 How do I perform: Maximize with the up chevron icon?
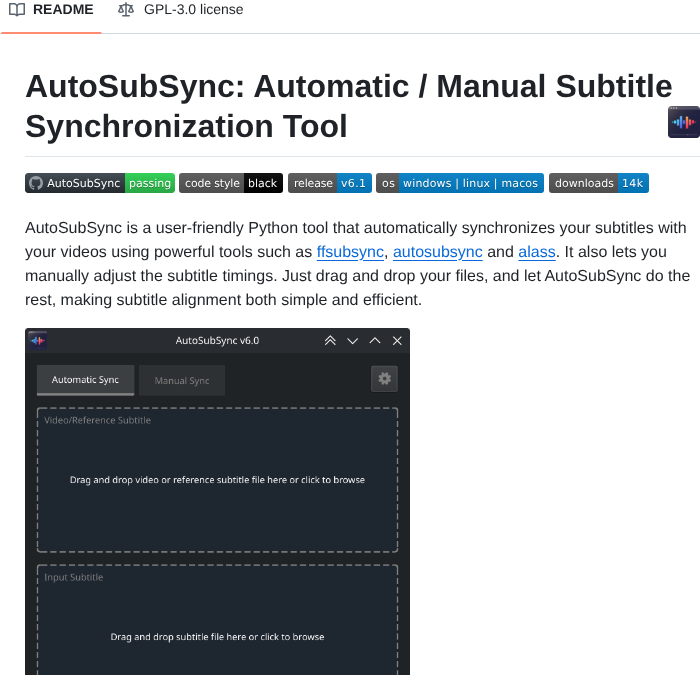(375, 341)
